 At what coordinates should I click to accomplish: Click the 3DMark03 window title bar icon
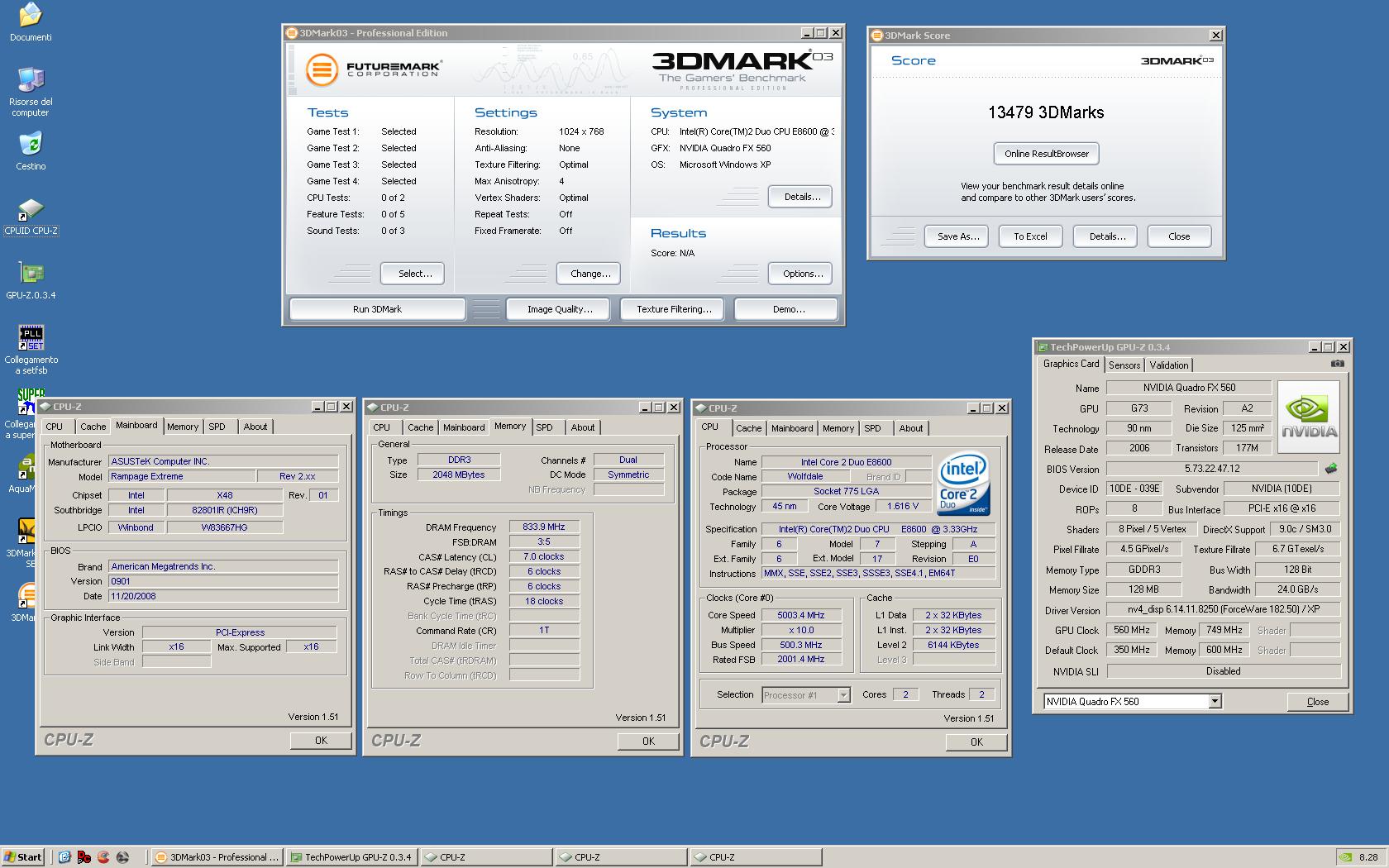pyautogui.click(x=291, y=33)
